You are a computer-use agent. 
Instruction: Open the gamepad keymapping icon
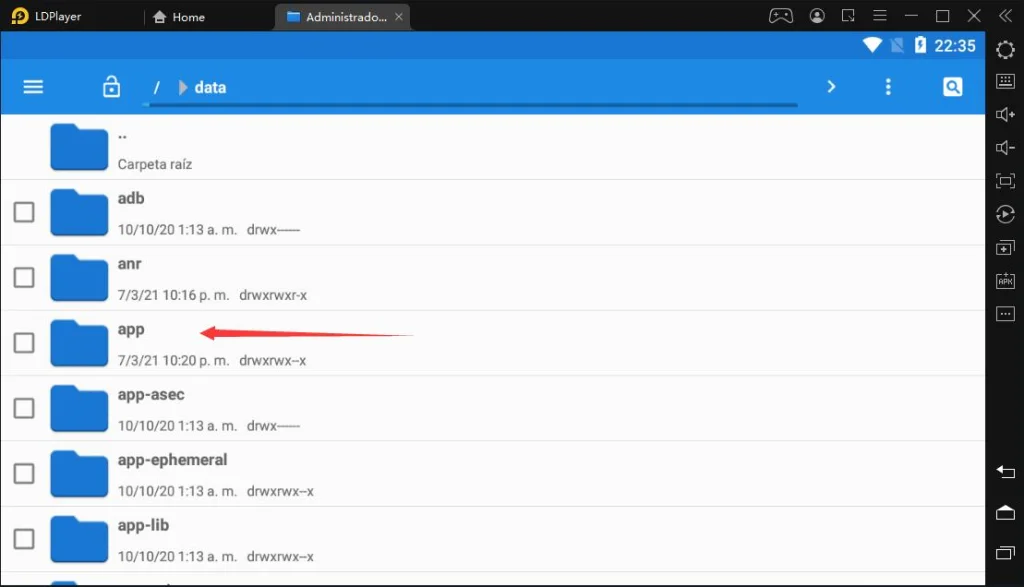[780, 16]
